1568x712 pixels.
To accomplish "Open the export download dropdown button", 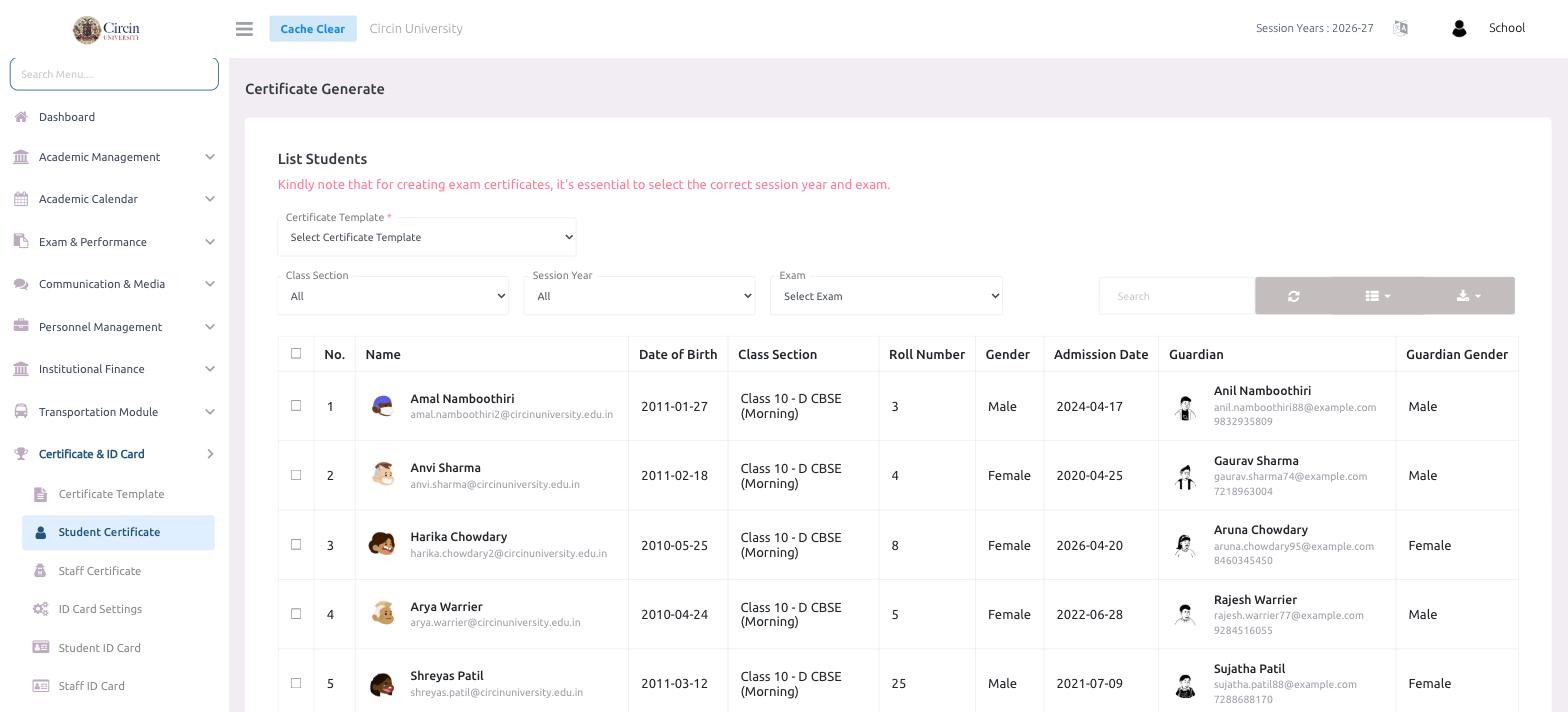I will tap(1469, 296).
